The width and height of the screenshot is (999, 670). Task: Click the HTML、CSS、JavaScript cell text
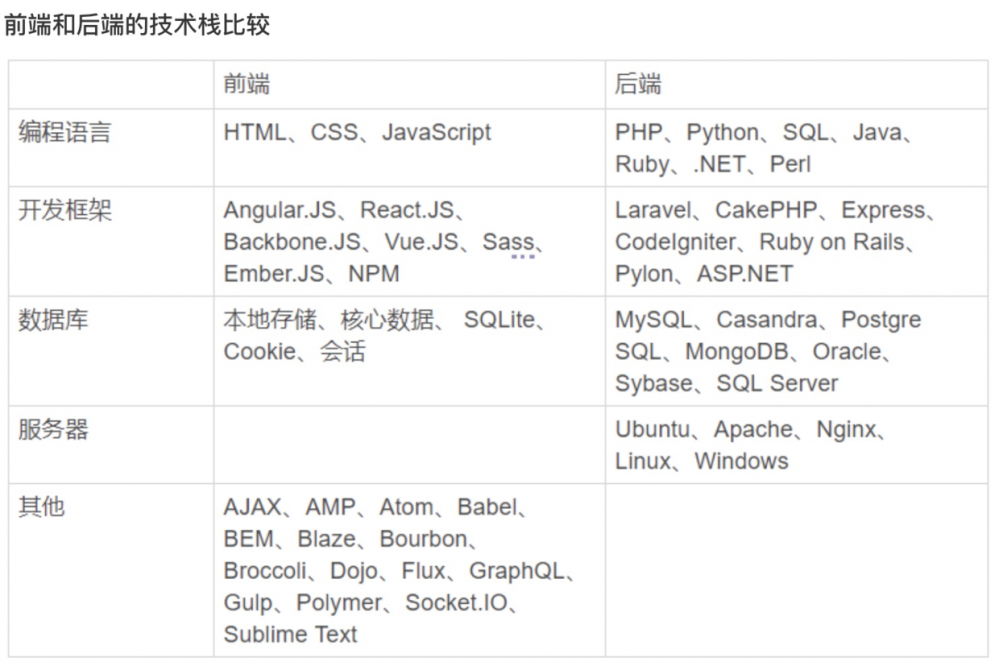(x=357, y=132)
